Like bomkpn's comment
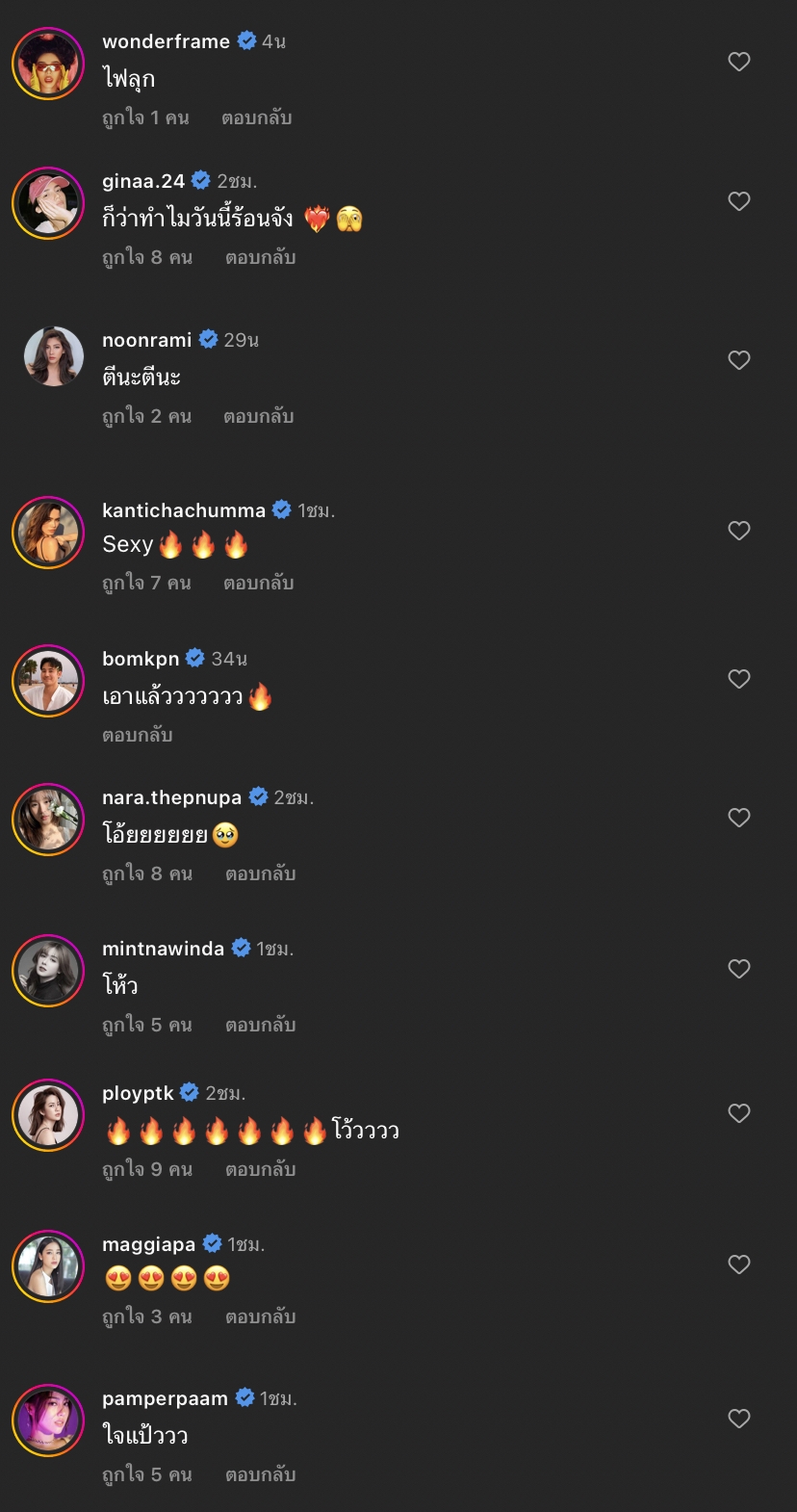 click(739, 680)
